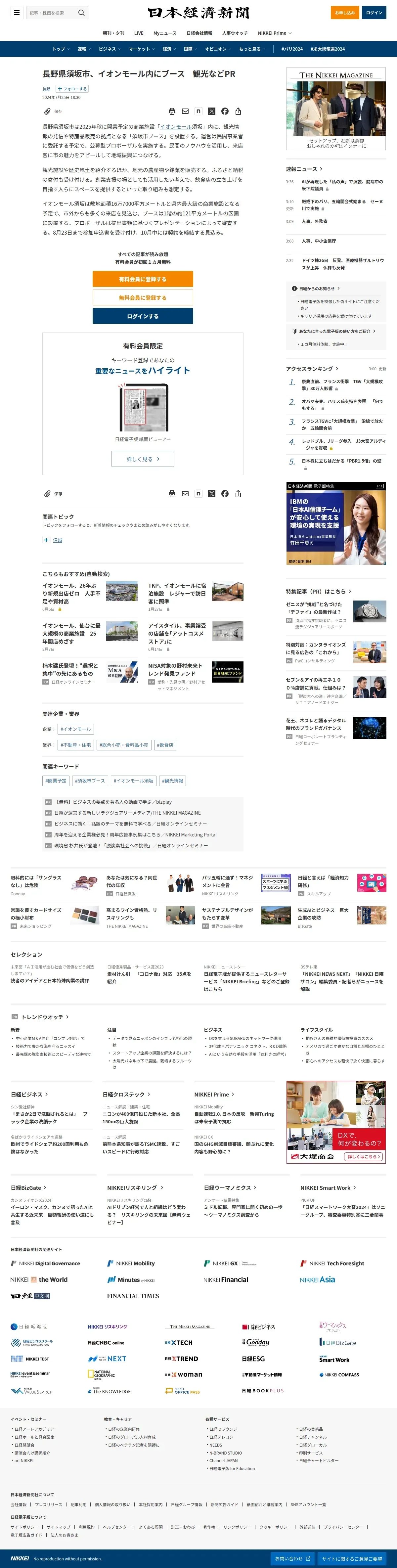Open the アクセスランキング section heading

click(312, 369)
